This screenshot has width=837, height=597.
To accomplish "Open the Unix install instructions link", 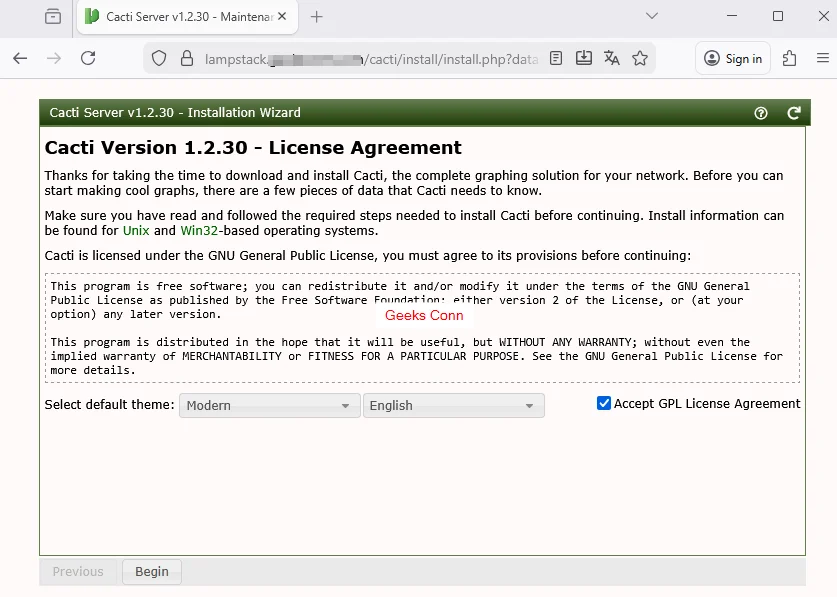I will tap(136, 230).
